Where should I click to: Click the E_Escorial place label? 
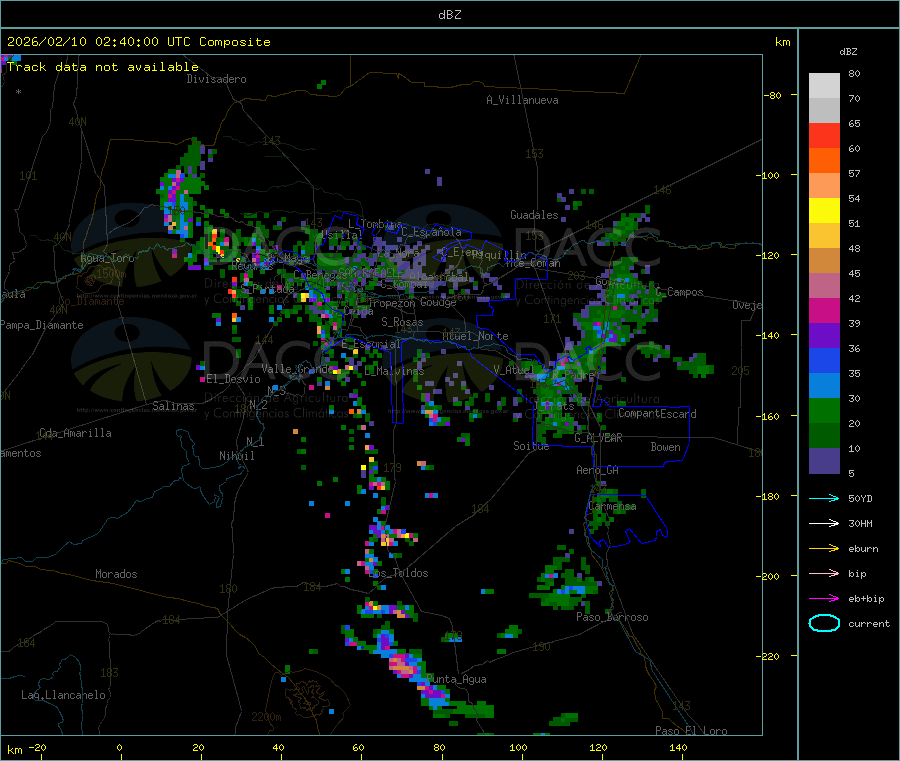pos(371,344)
